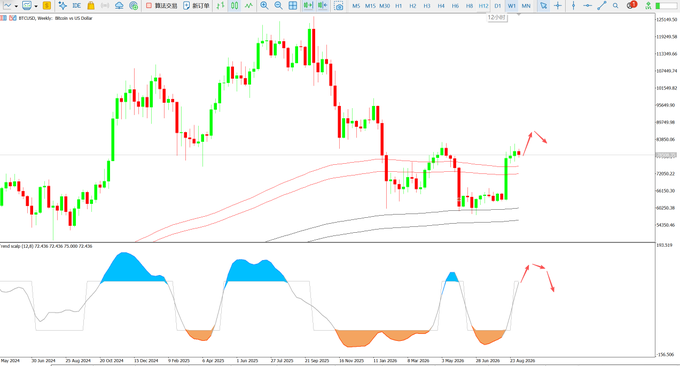
Task: Activate the standard cursor tool
Action: click(543, 6)
